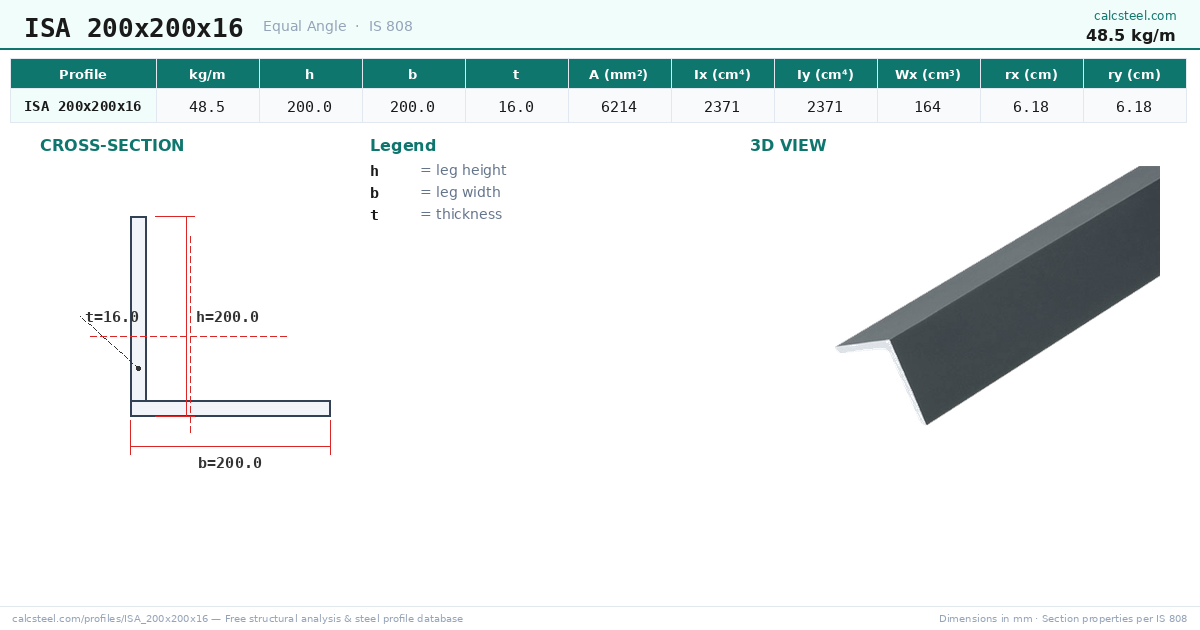Click the ISA 200x200x16 table row cell
This screenshot has height=630, width=1200.
point(83,106)
